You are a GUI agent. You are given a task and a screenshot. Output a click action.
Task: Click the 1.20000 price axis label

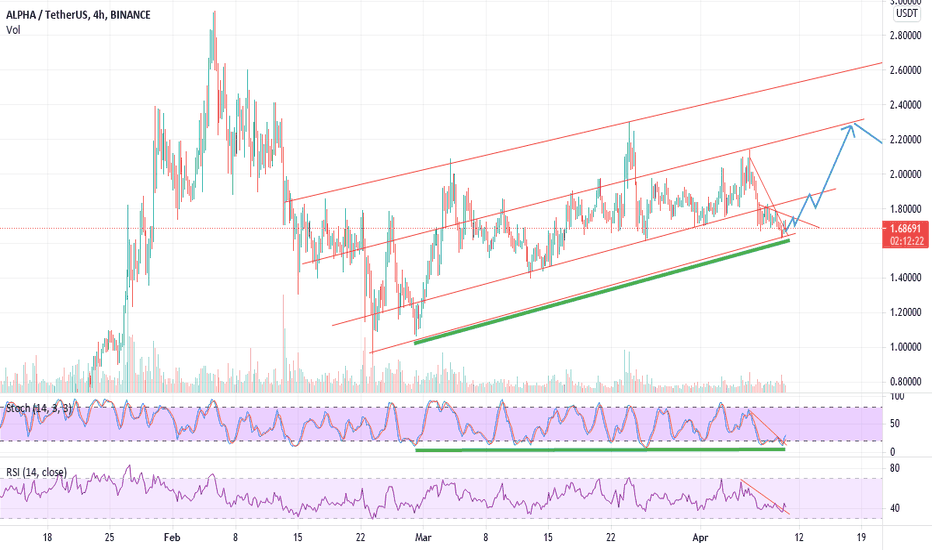point(905,312)
